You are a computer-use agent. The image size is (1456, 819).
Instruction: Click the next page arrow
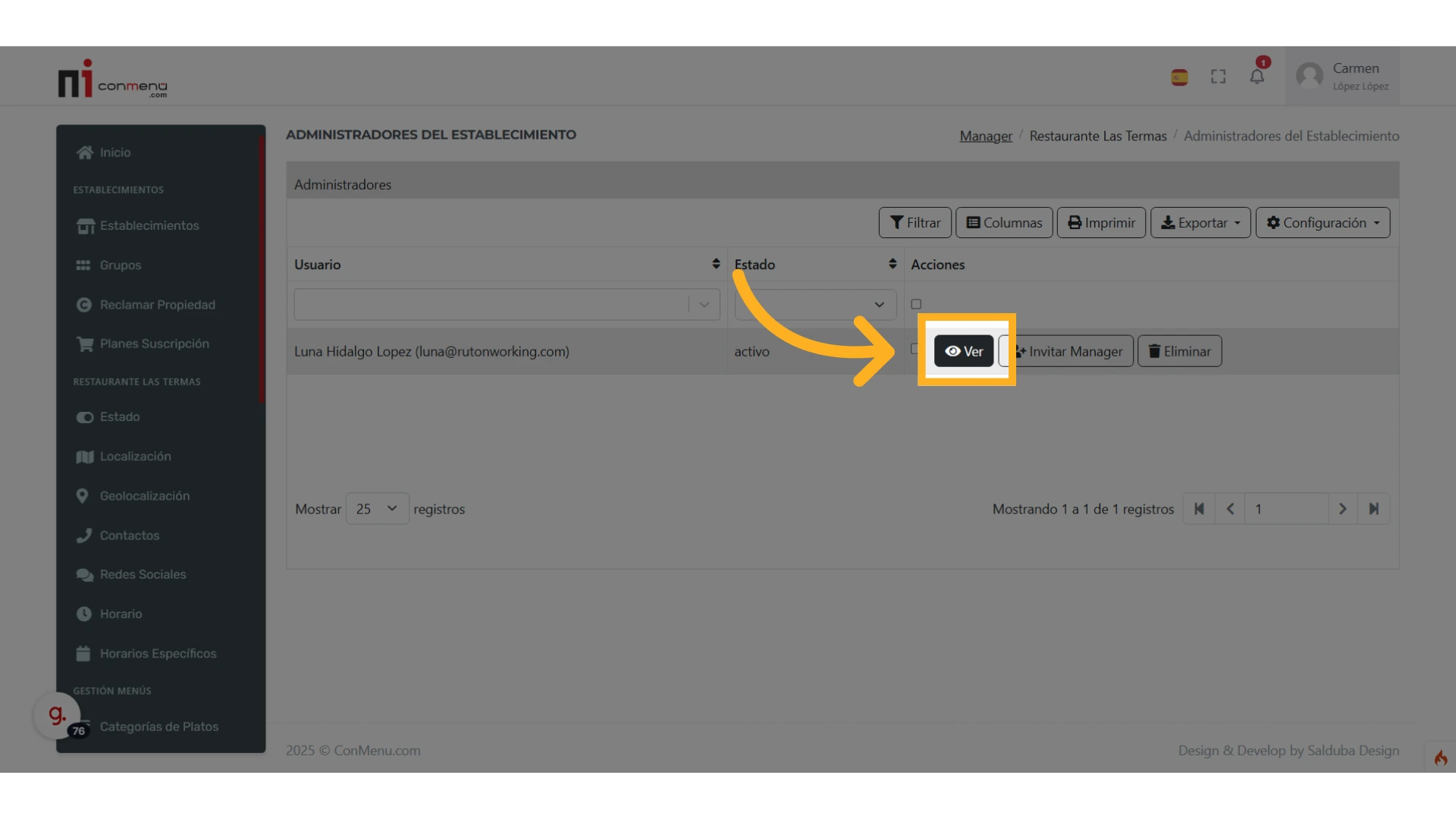(x=1342, y=509)
